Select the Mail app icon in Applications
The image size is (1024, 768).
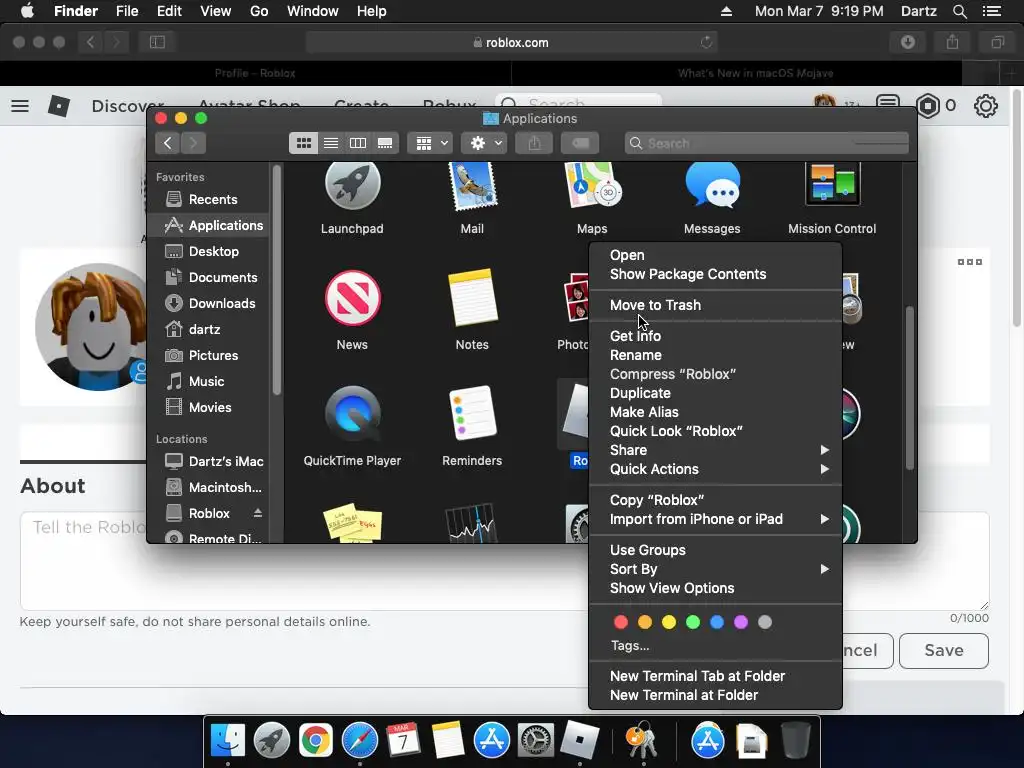(x=472, y=187)
